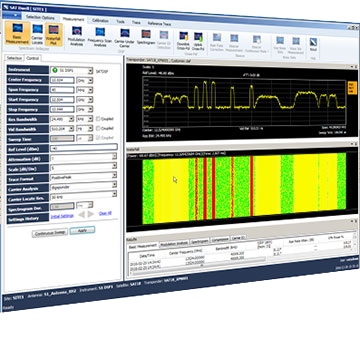Viewport: 360px width, 360px height.
Task: Open Center Frequency unit dropdown
Action: pyautogui.click(x=91, y=80)
